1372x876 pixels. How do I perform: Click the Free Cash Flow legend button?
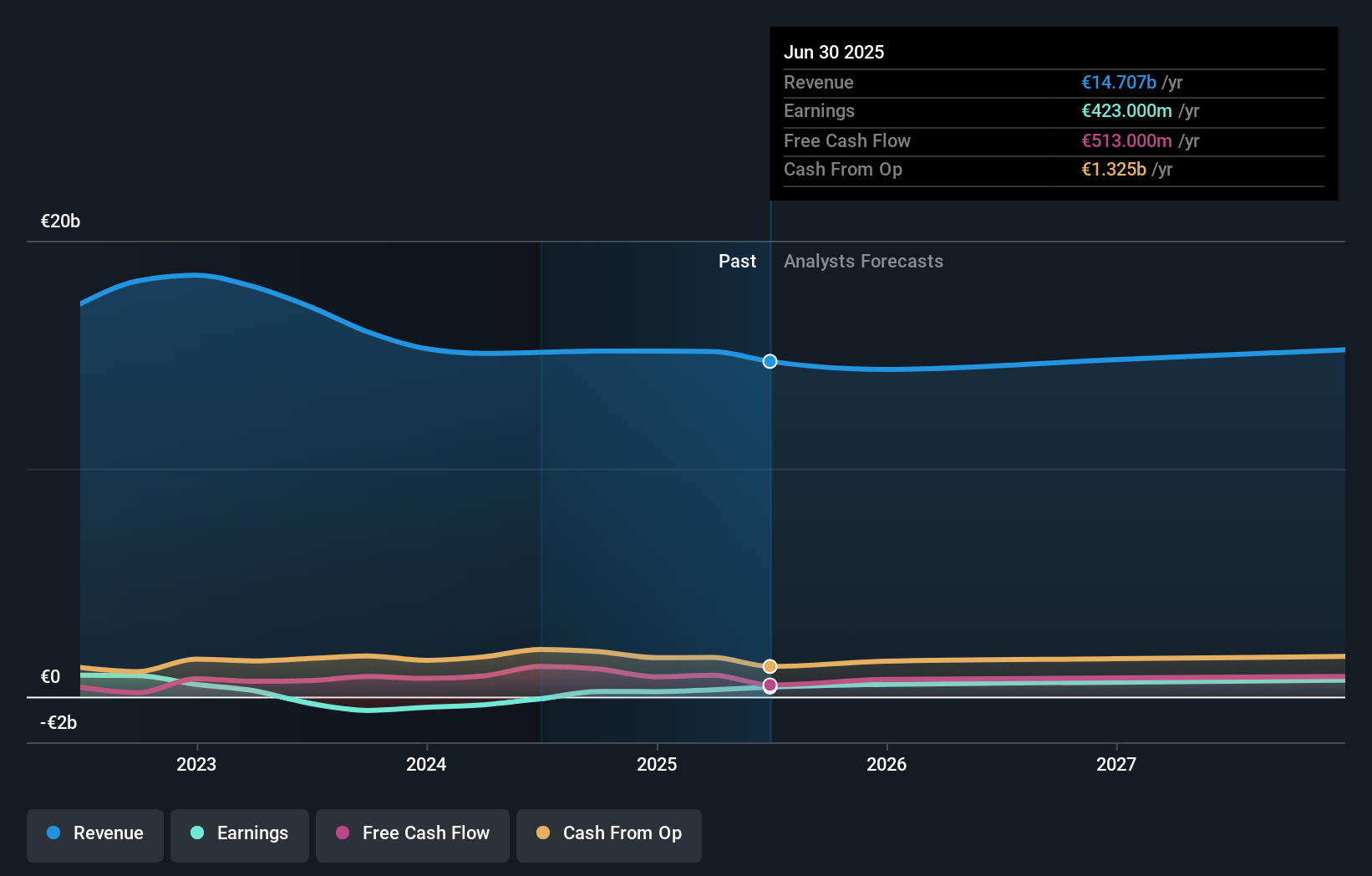click(x=413, y=835)
